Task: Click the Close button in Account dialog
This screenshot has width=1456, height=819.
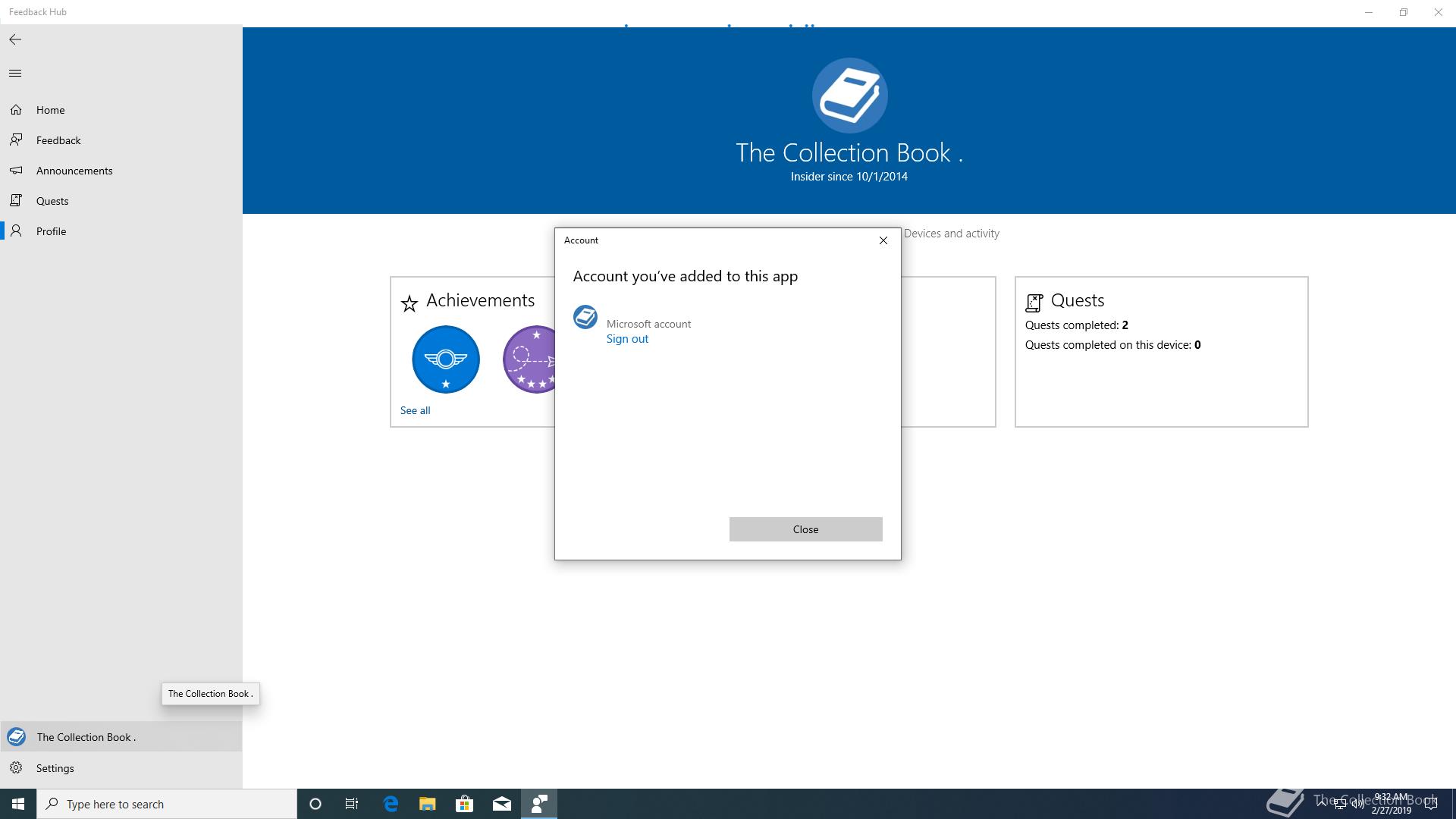Action: tap(805, 529)
